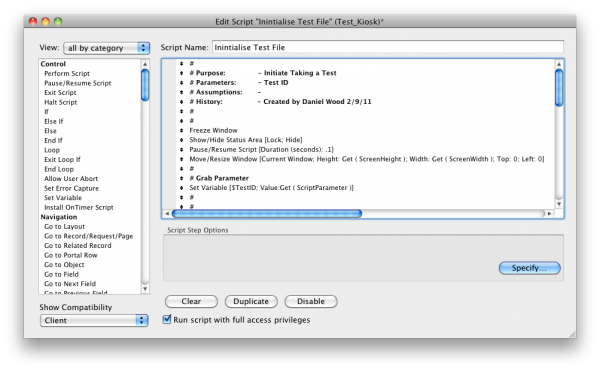Select 'Go to Next Field' step
600x371 pixels.
(x=70, y=284)
